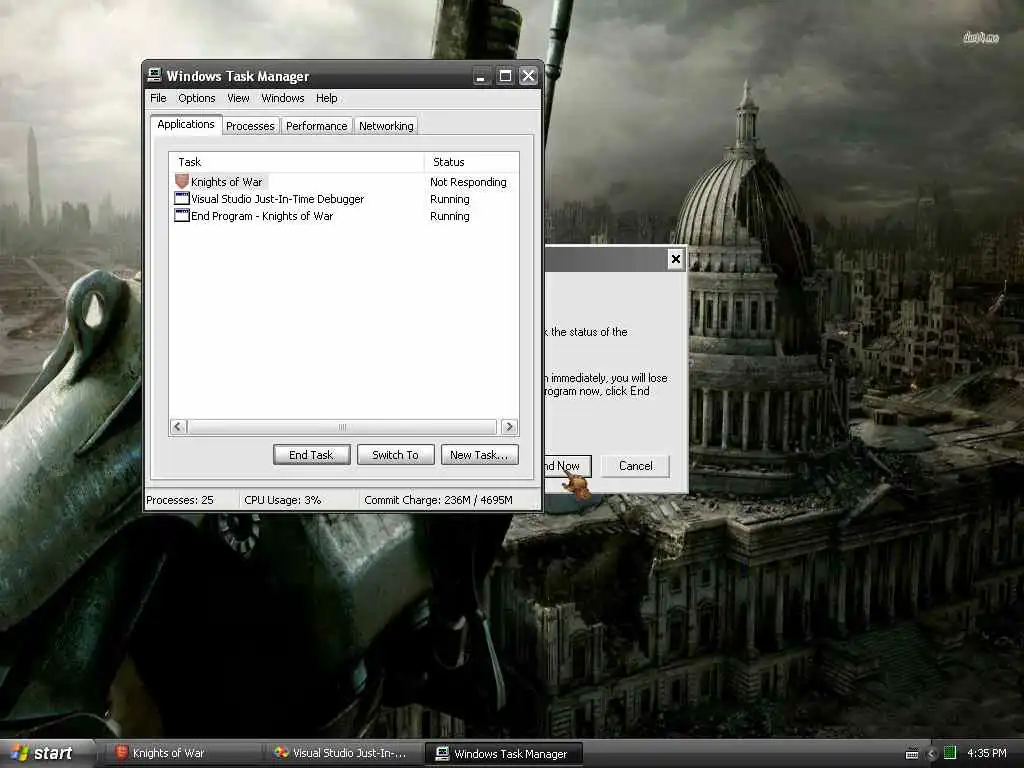Close the Windows Task Manager window
1024x768 pixels.
click(x=528, y=76)
